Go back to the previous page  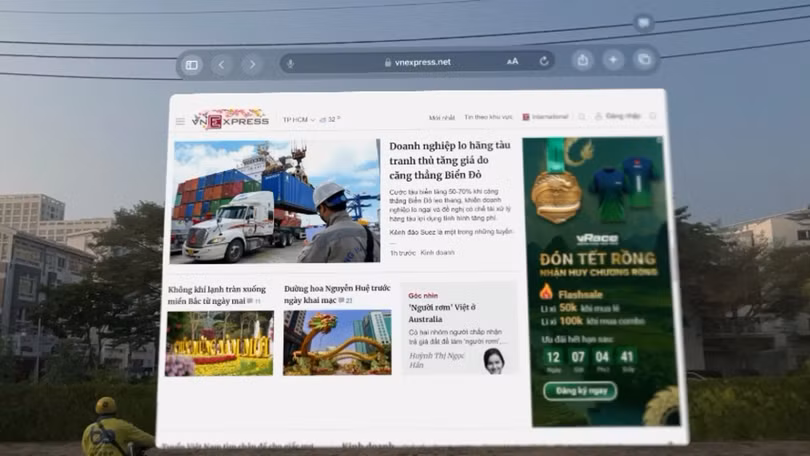point(222,64)
